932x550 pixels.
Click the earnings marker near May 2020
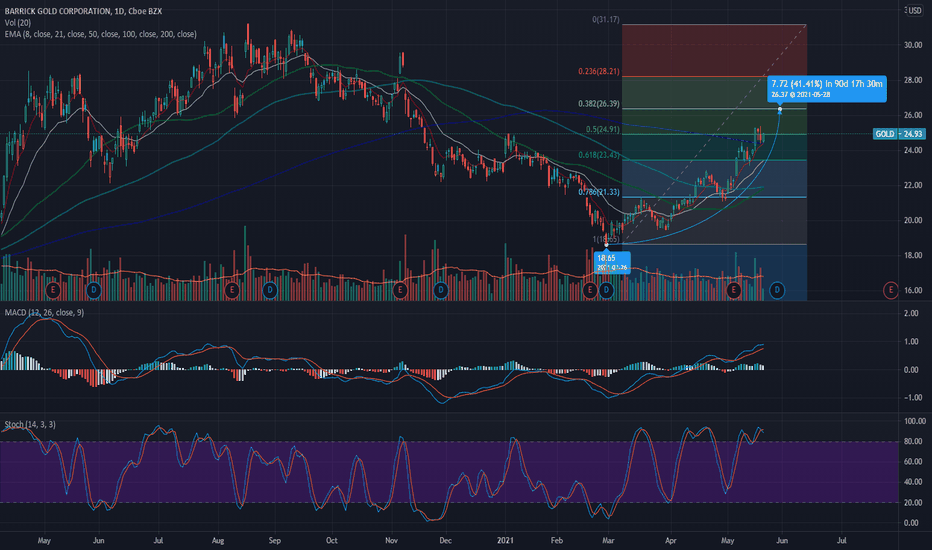[x=53, y=290]
